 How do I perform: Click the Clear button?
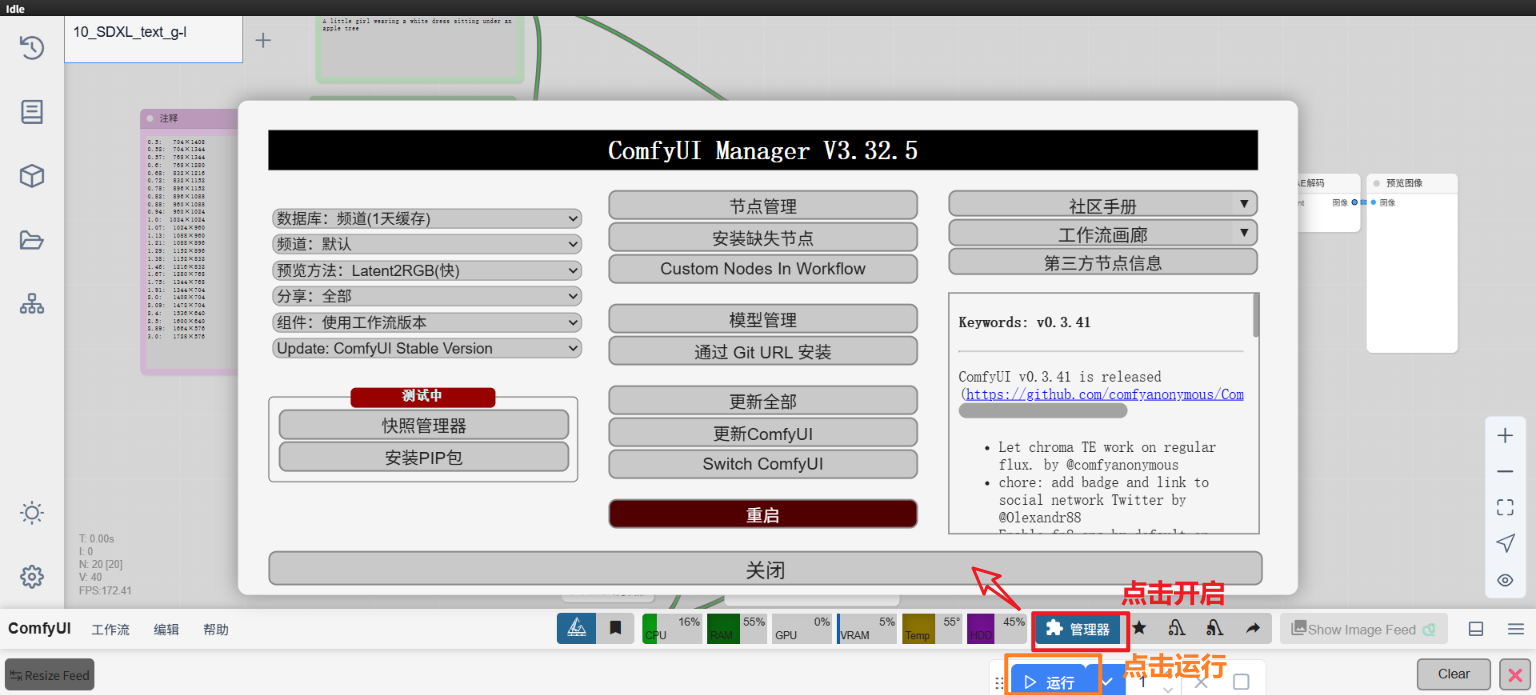point(1454,674)
